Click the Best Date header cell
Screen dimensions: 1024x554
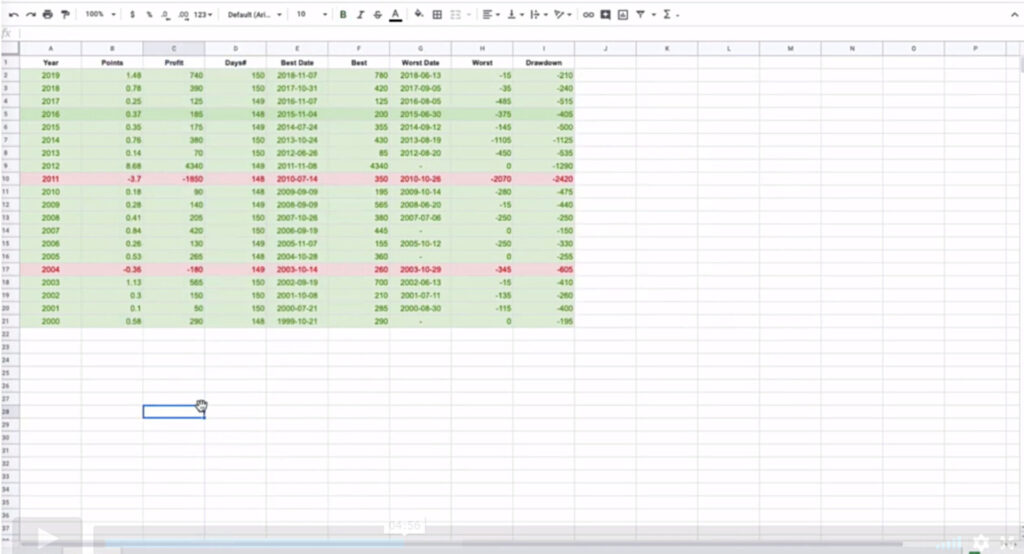click(297, 62)
